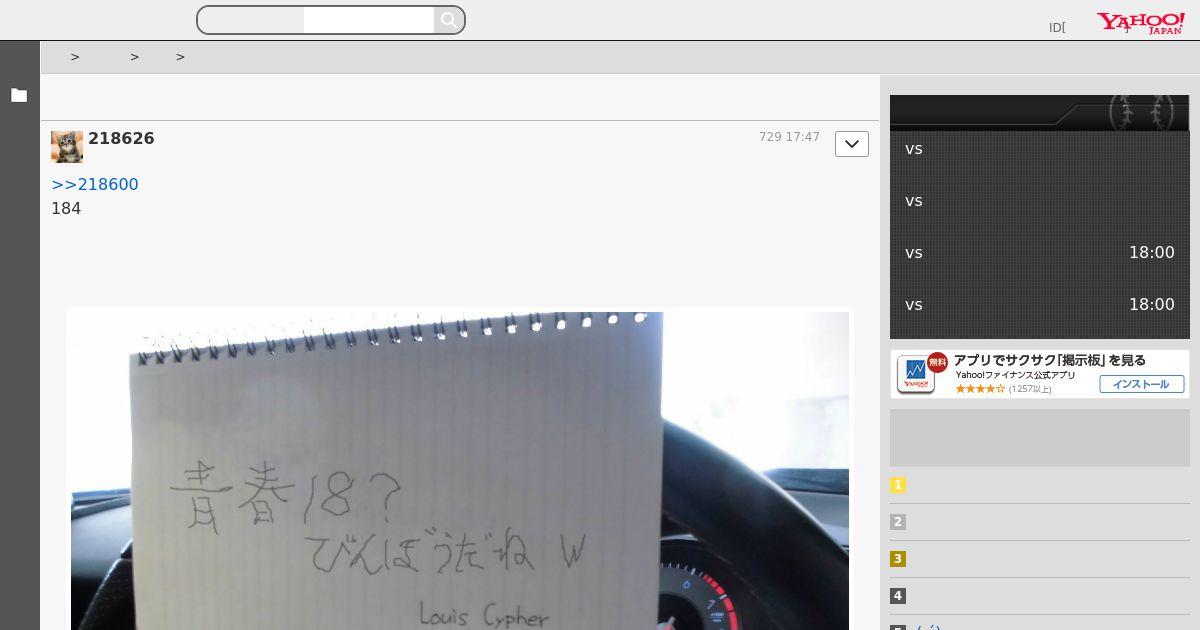Open the folder icon in left sidebar
Screen dimensions: 1200x630
(19, 96)
